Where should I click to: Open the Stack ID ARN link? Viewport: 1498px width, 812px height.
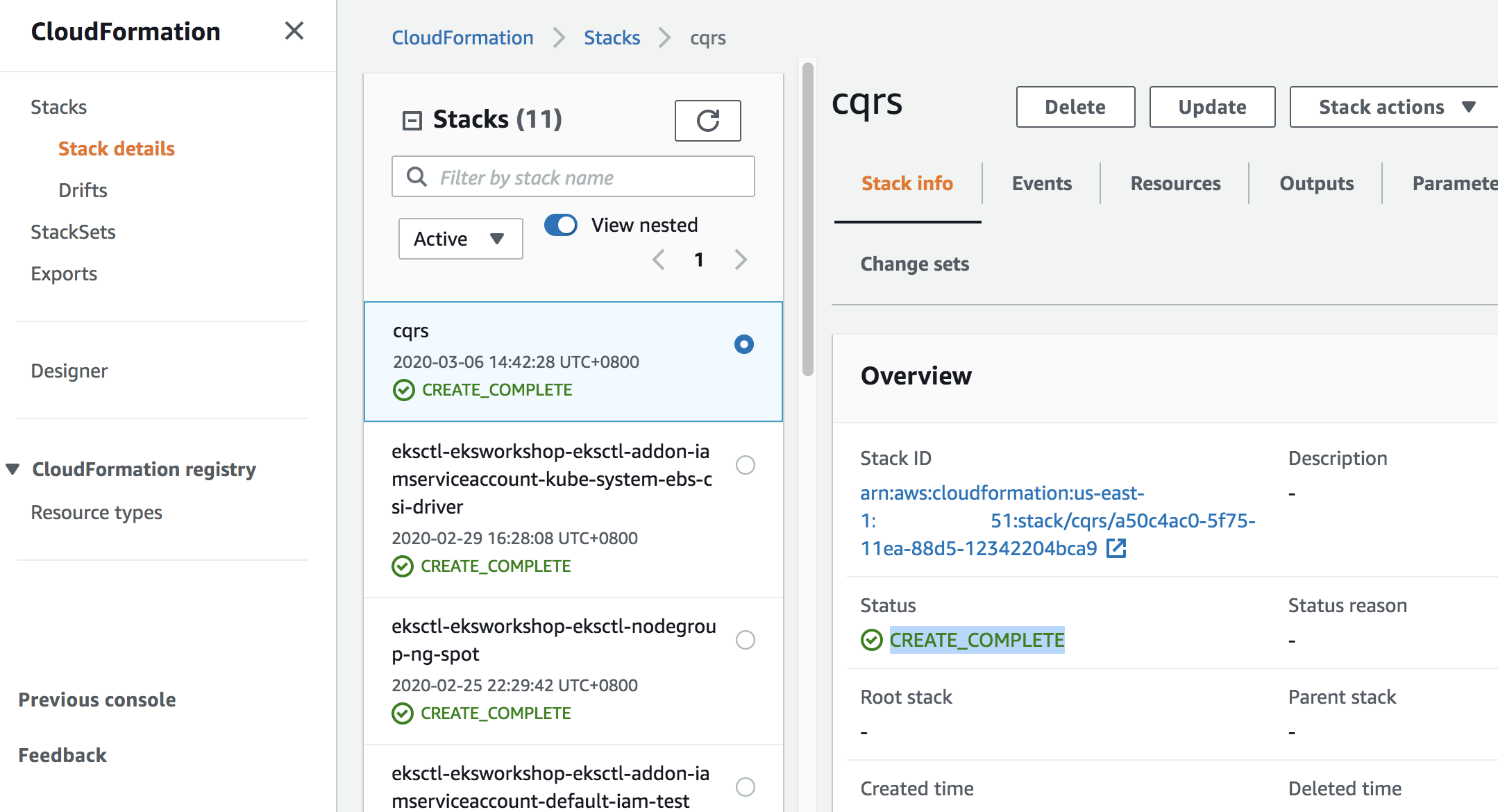1057,521
